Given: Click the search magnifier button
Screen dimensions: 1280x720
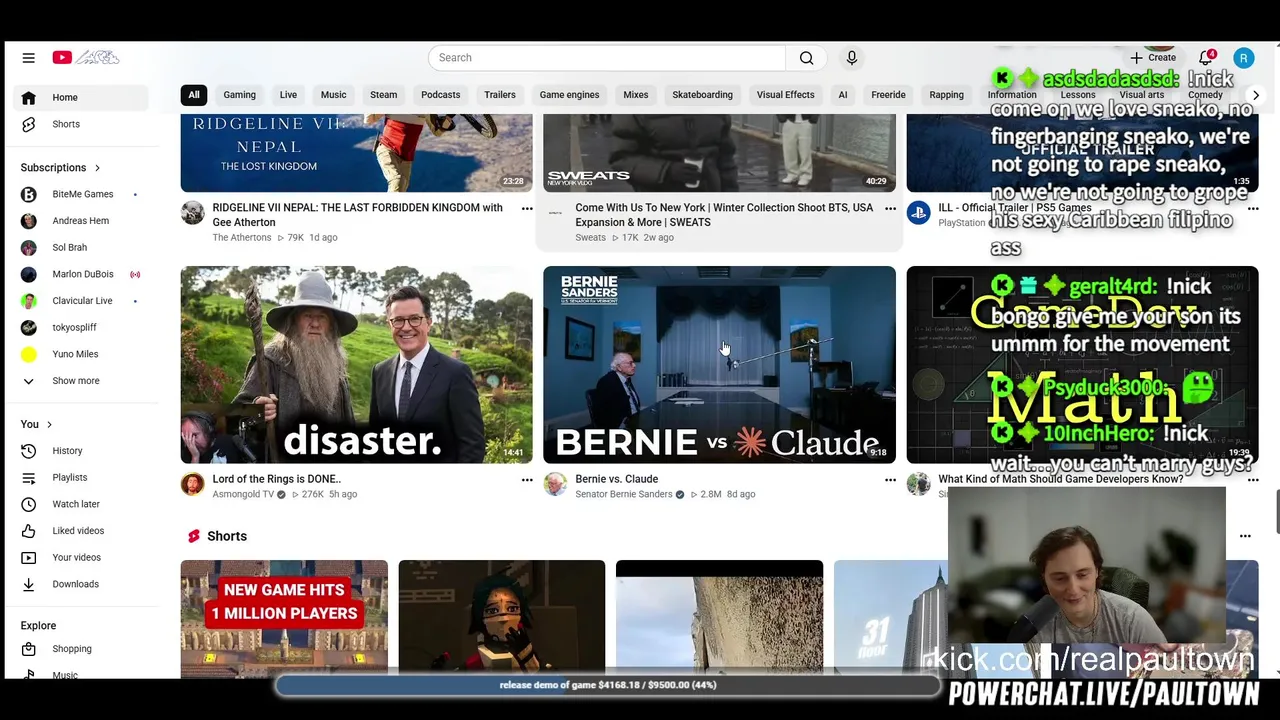Looking at the screenshot, I should [x=806, y=58].
